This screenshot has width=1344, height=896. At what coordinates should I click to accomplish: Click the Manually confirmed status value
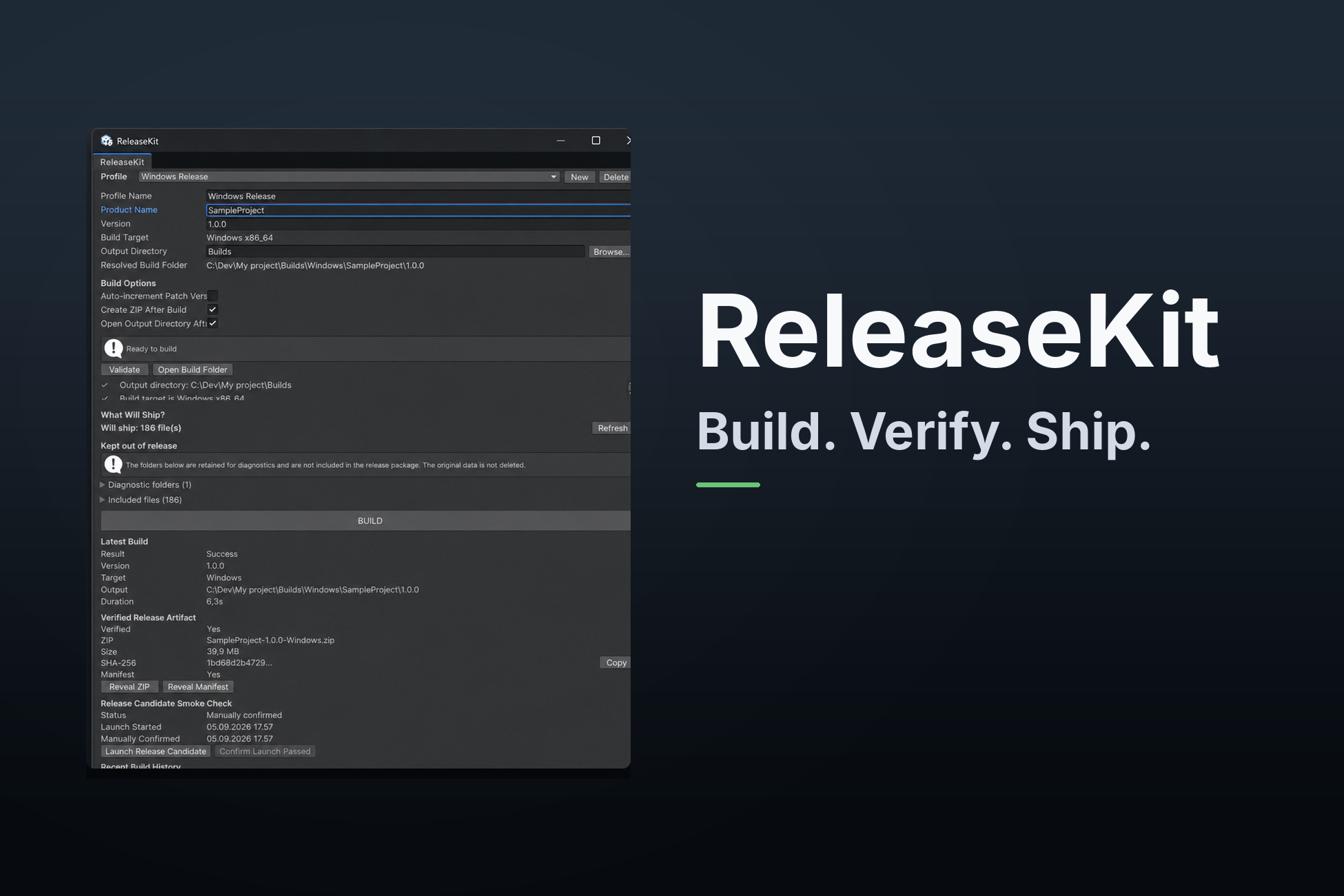point(244,715)
